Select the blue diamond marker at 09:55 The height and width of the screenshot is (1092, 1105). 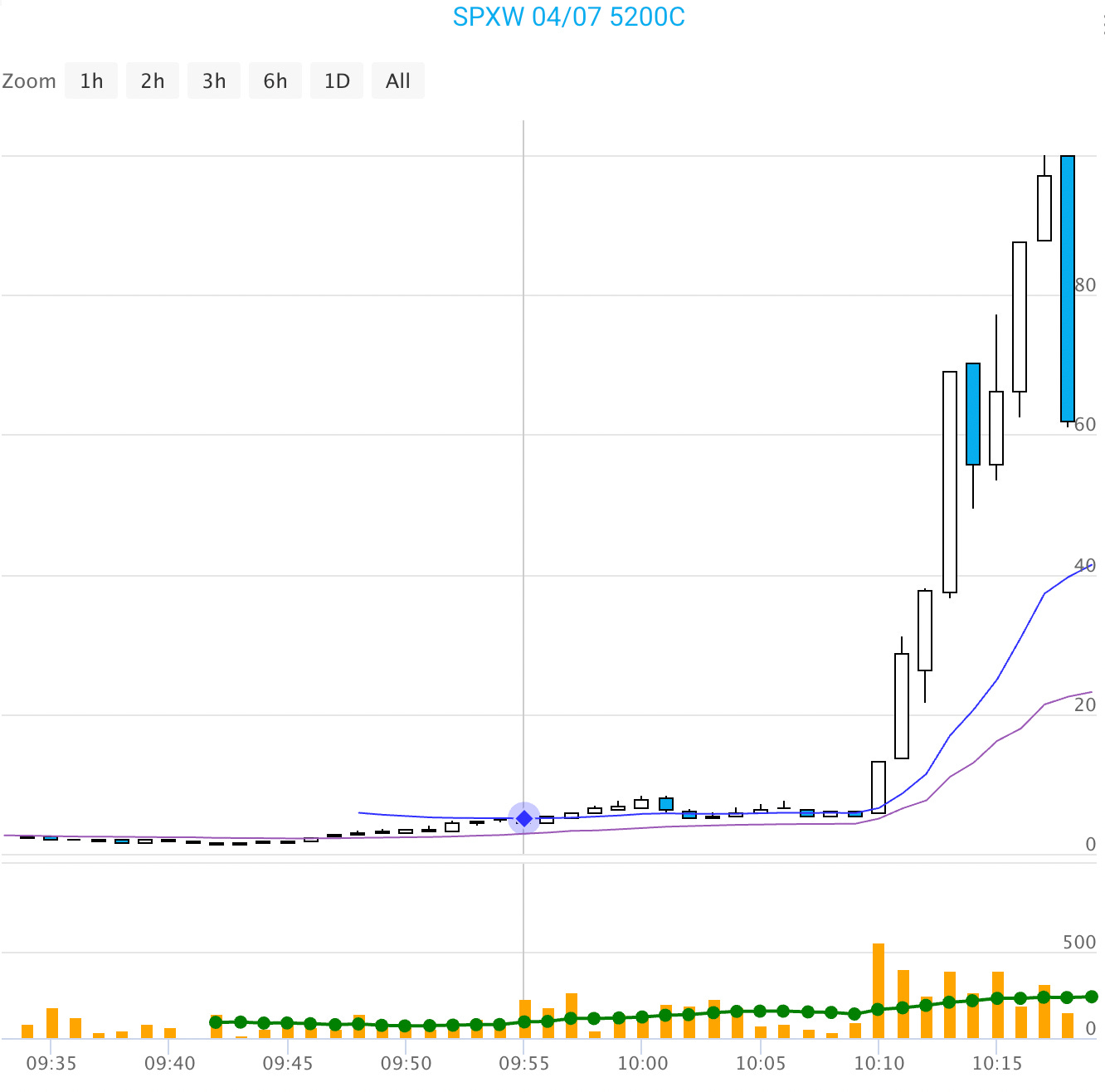coord(524,819)
